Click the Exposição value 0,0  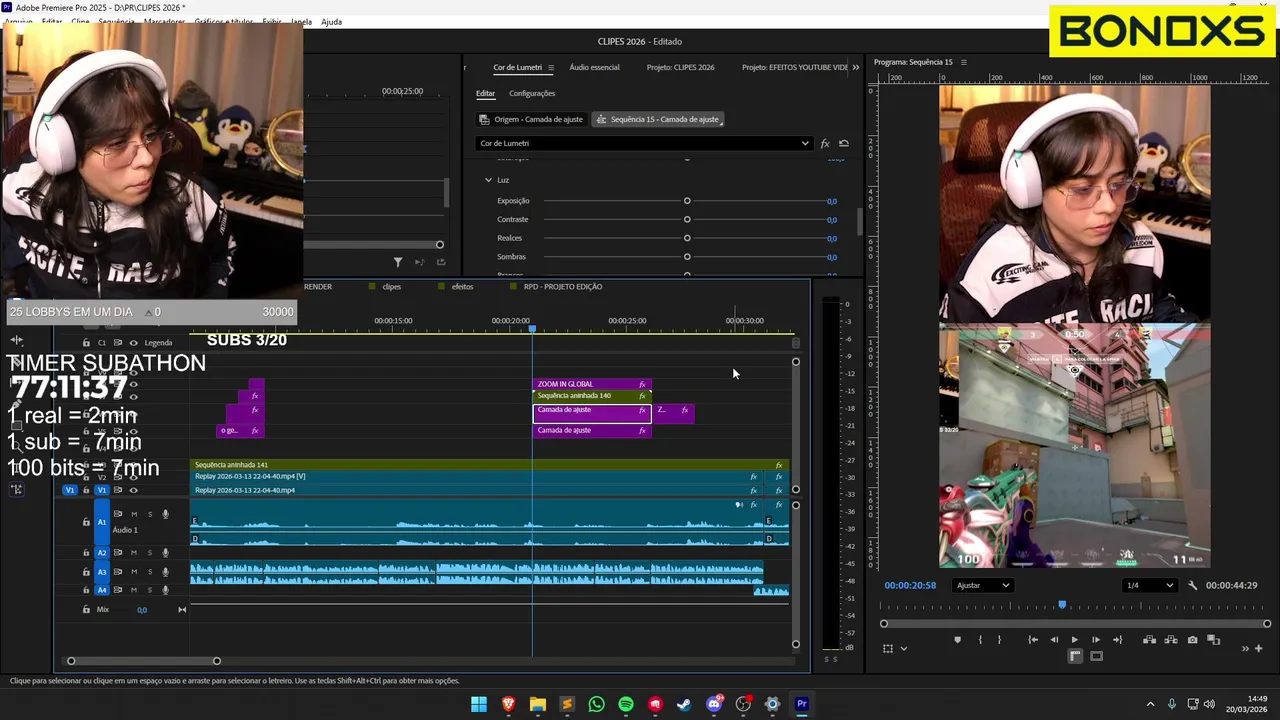point(831,201)
